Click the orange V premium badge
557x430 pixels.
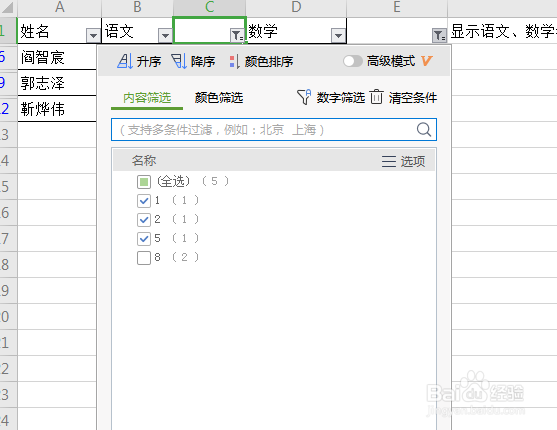tap(426, 61)
